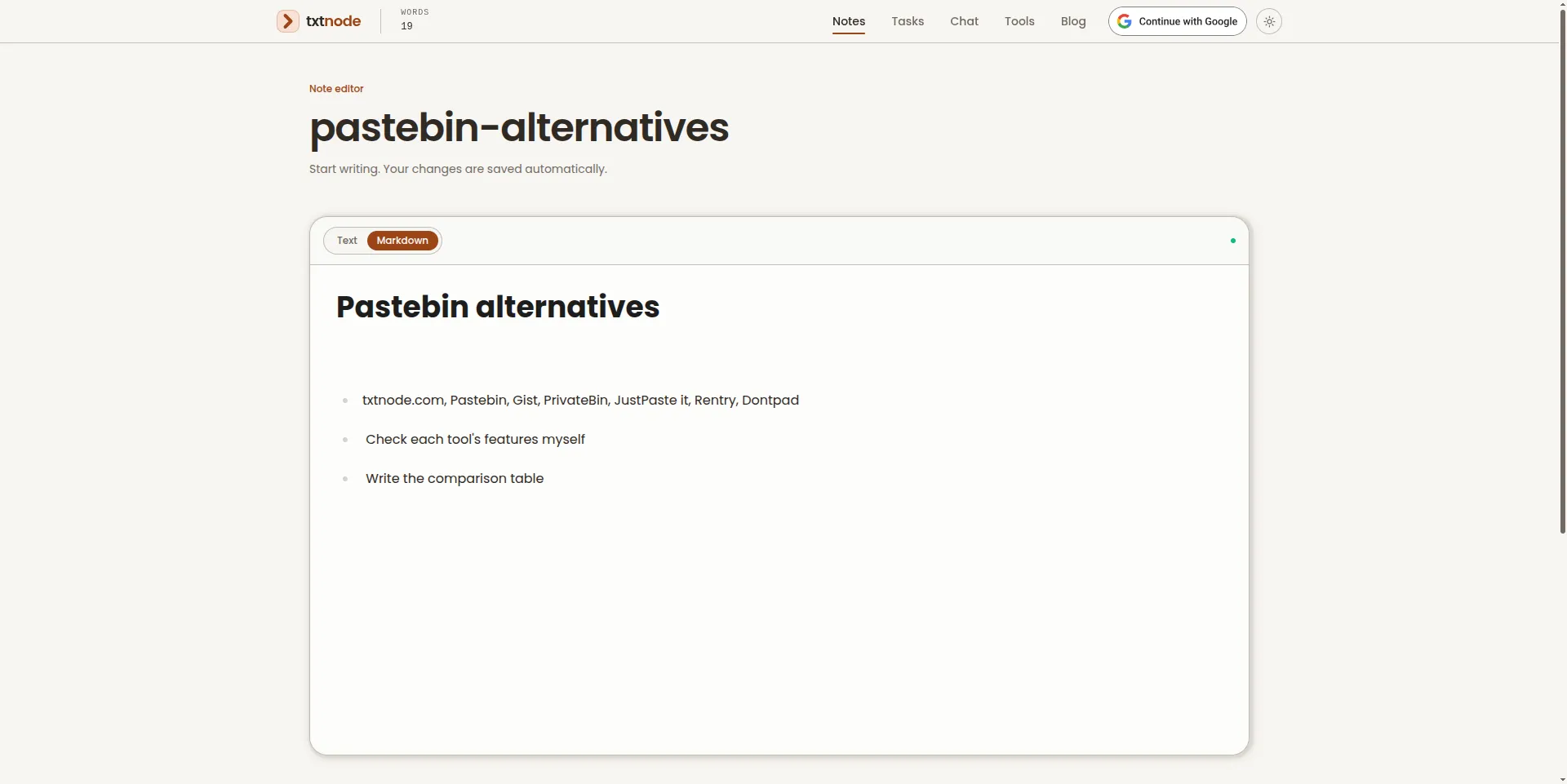
Task: Click the green saved-status dot
Action: click(x=1233, y=241)
